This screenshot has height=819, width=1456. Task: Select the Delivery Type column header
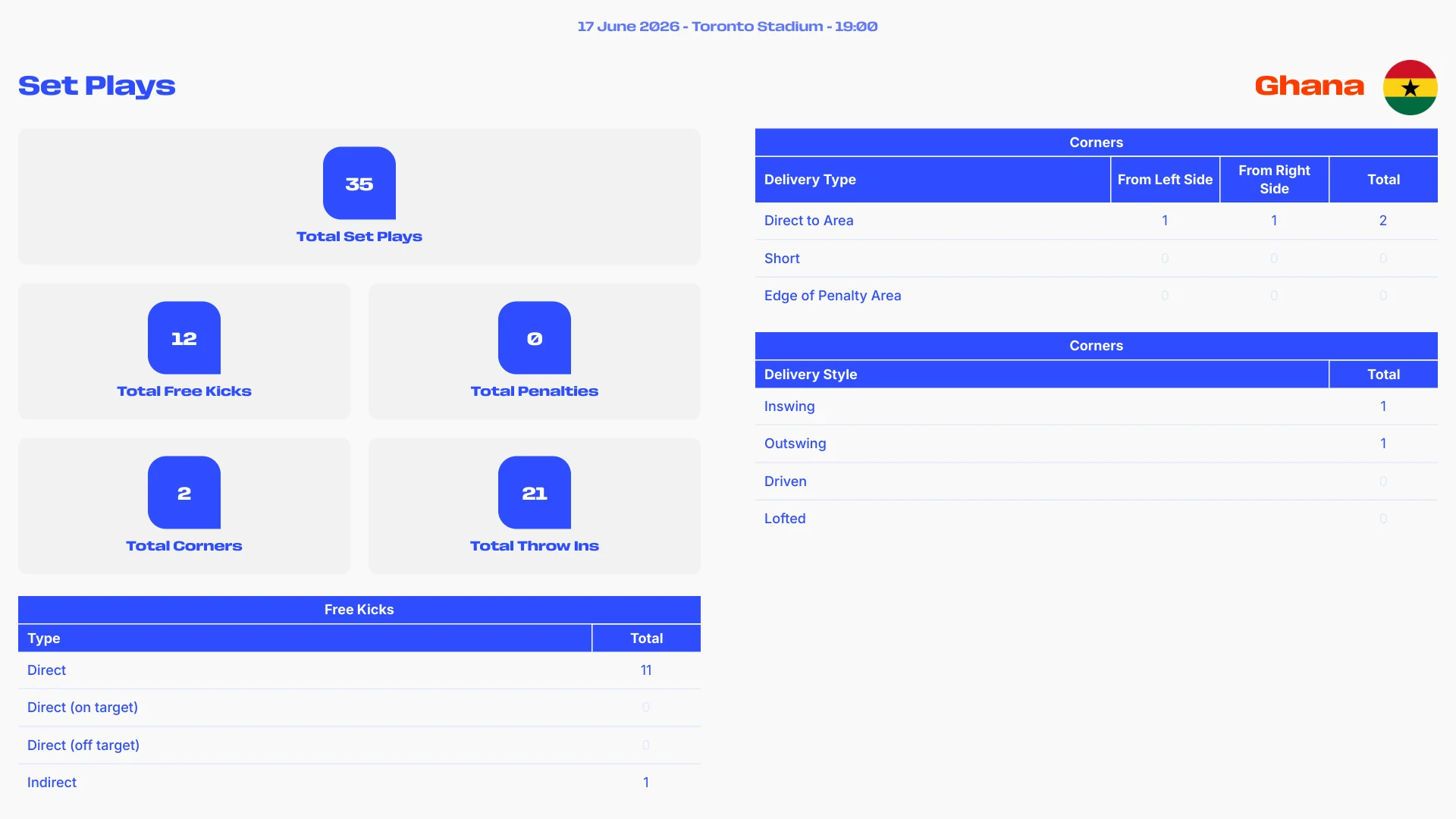coord(933,180)
